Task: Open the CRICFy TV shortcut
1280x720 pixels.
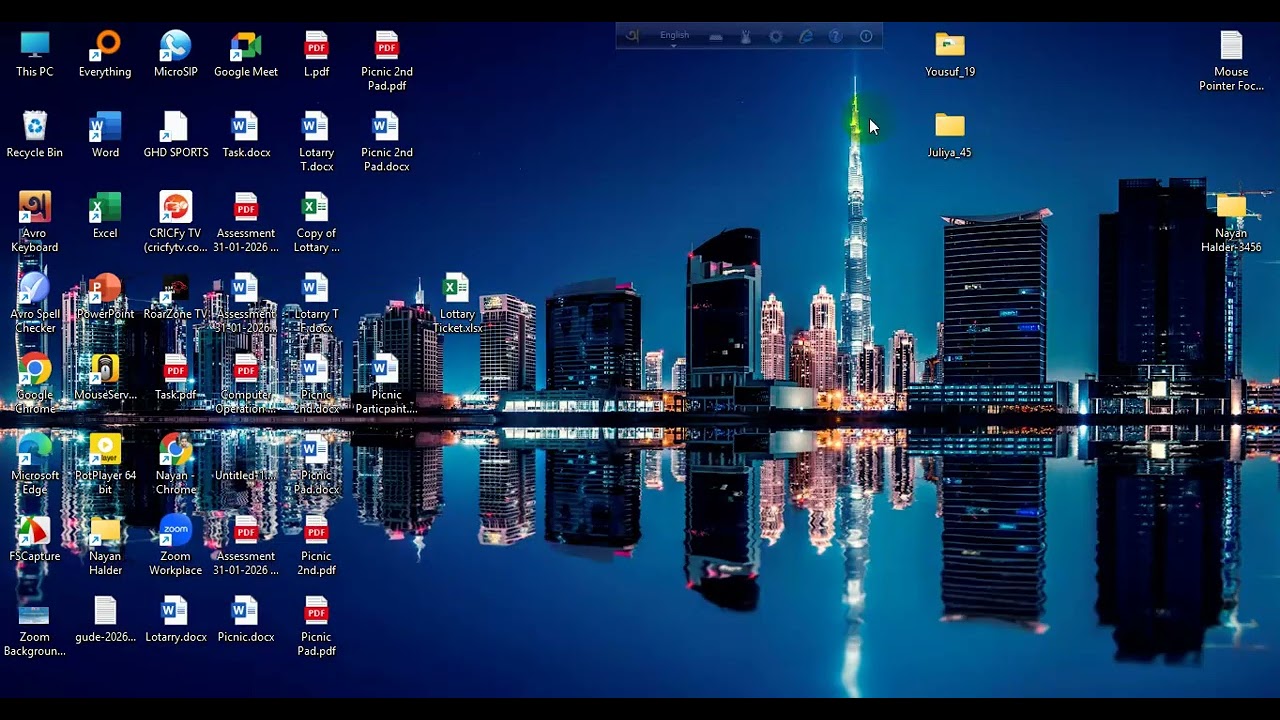Action: 175,223
